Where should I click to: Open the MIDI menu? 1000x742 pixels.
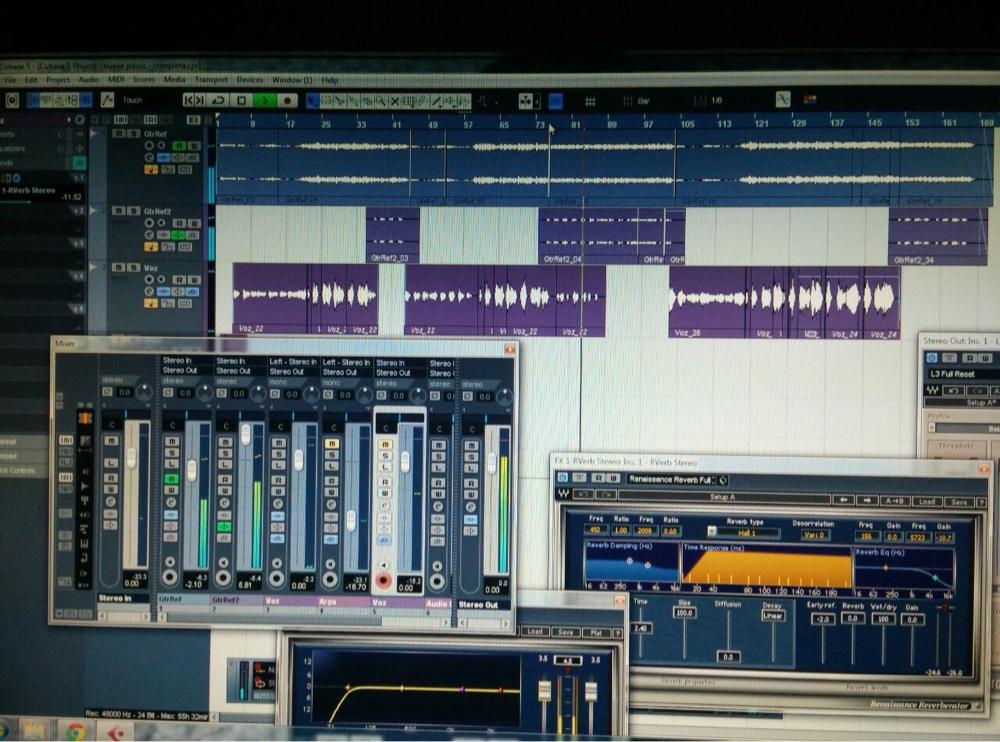click(x=116, y=80)
